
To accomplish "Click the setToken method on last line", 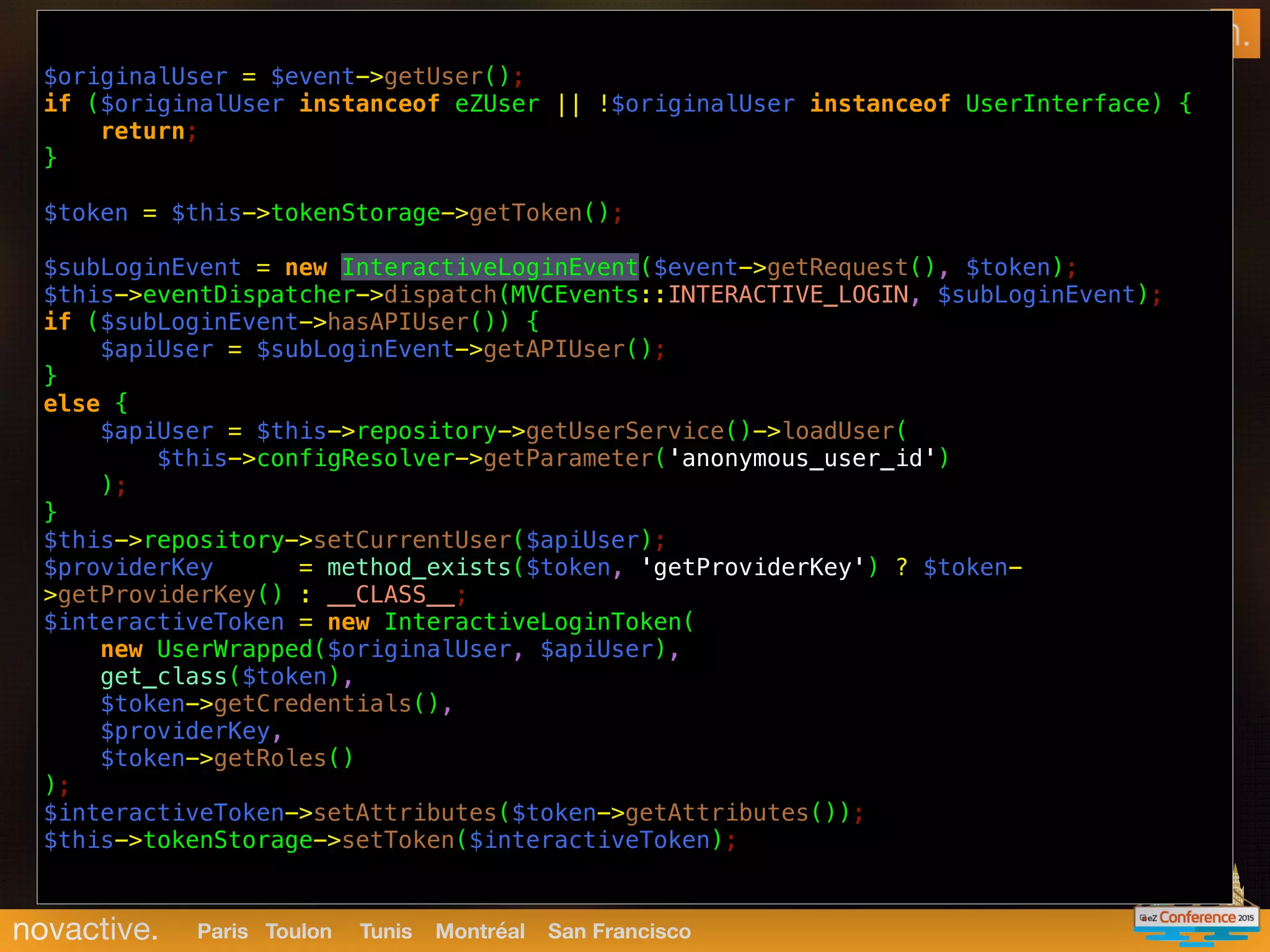I will 398,840.
